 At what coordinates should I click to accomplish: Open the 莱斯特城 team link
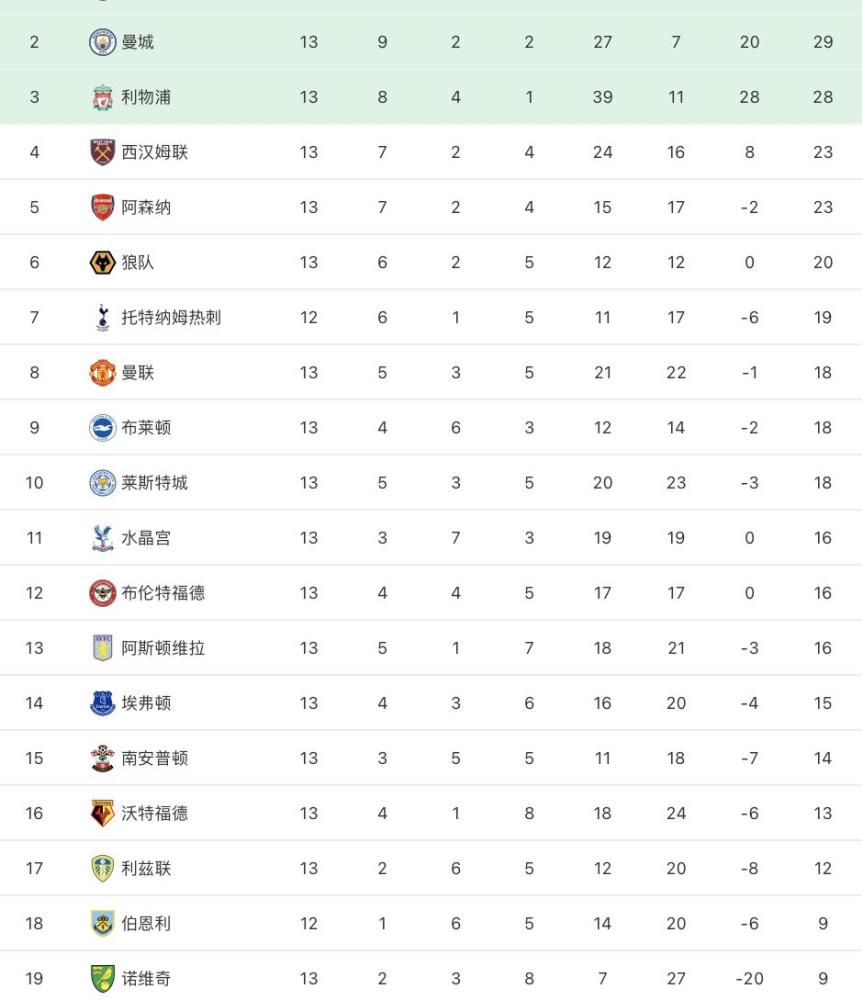pos(155,483)
